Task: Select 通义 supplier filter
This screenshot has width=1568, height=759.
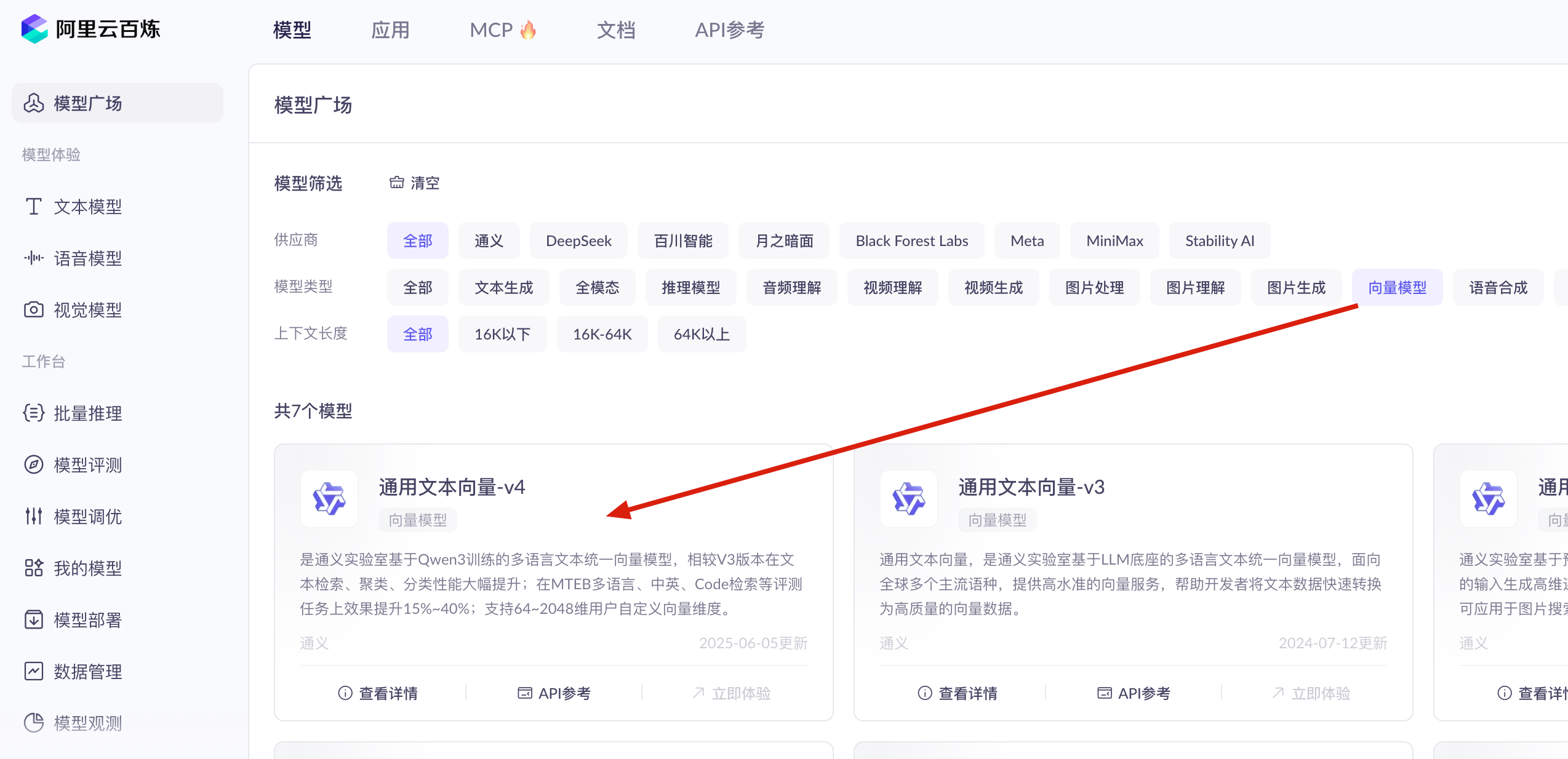Action: [489, 240]
